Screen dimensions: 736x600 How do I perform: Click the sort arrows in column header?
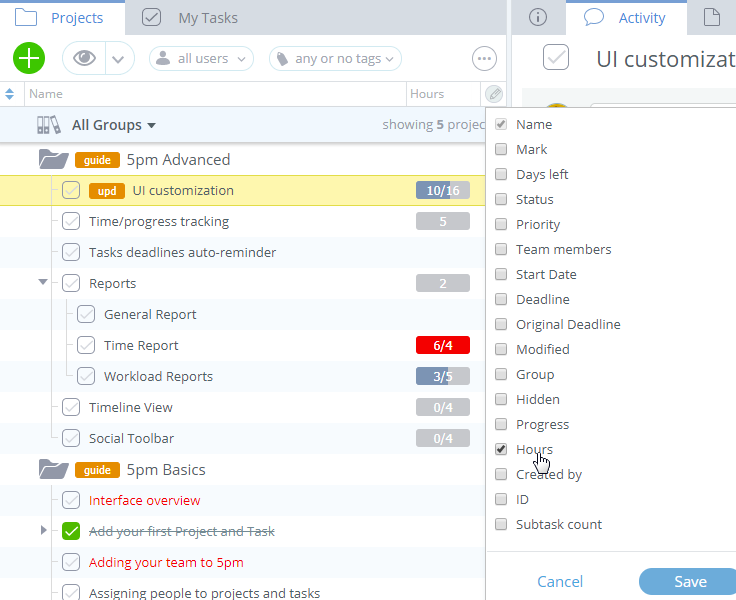[x=10, y=94]
